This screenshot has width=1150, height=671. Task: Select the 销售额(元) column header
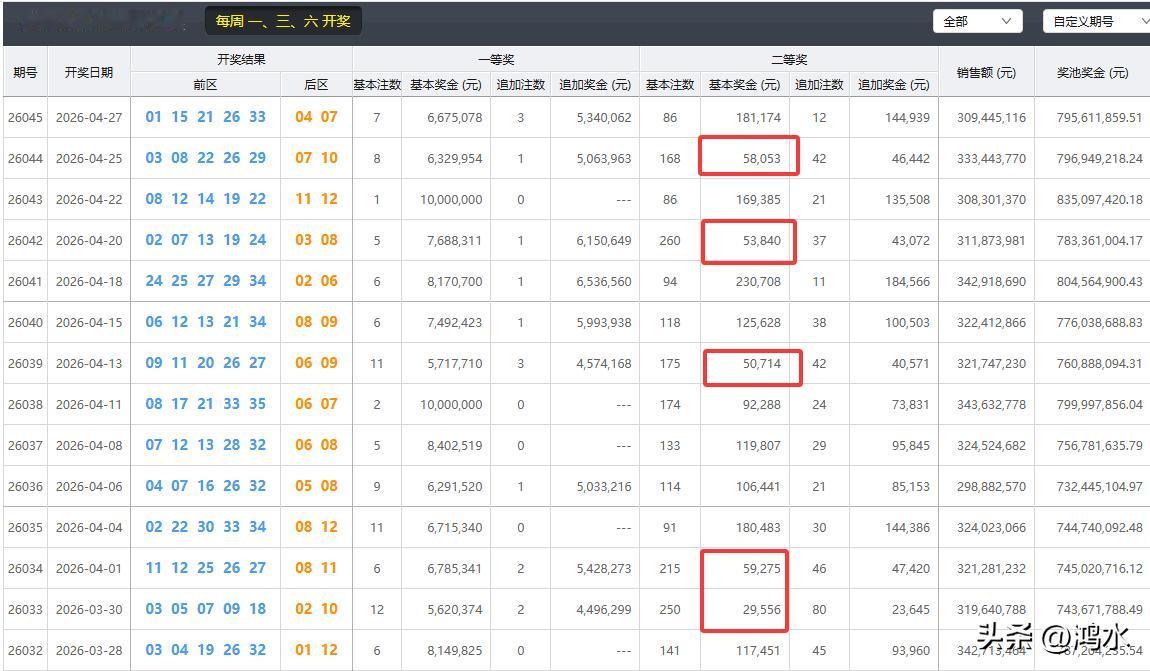[986, 72]
